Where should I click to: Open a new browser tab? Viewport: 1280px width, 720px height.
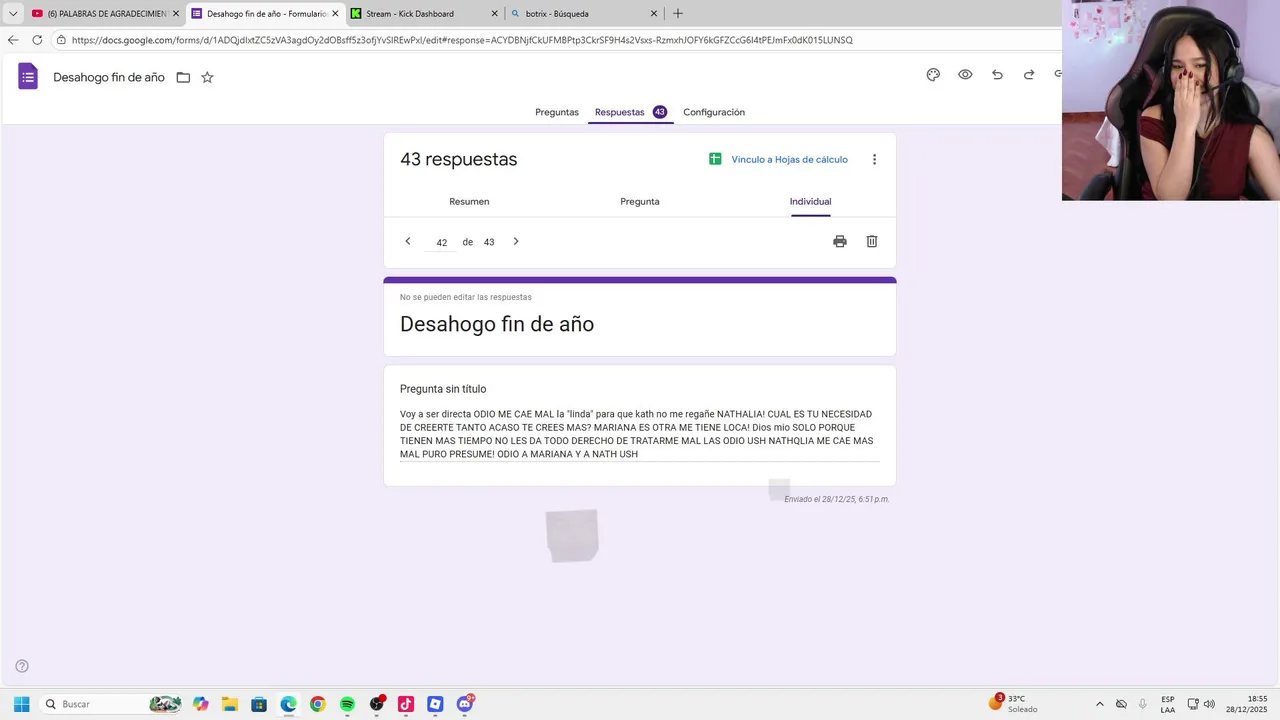[x=678, y=14]
